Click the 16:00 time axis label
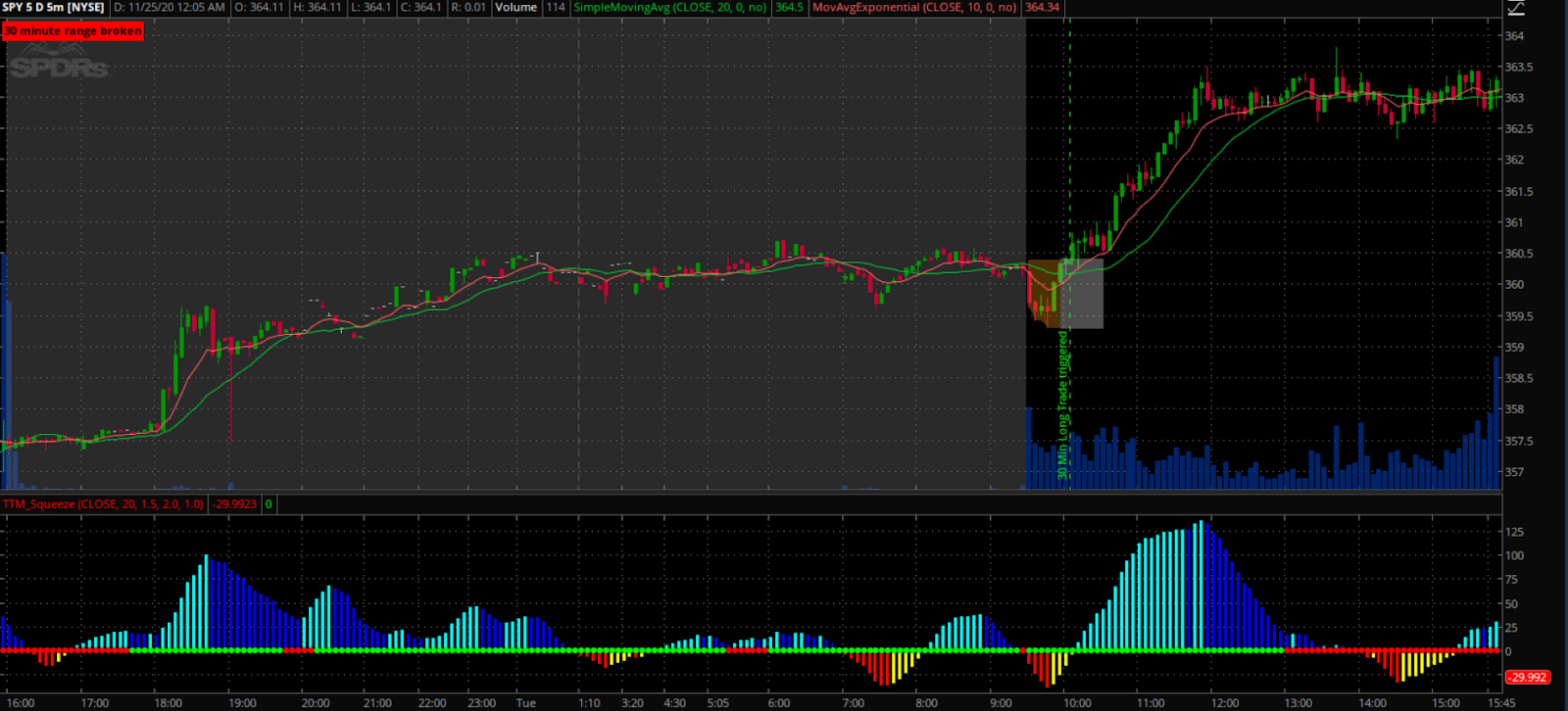 point(21,703)
